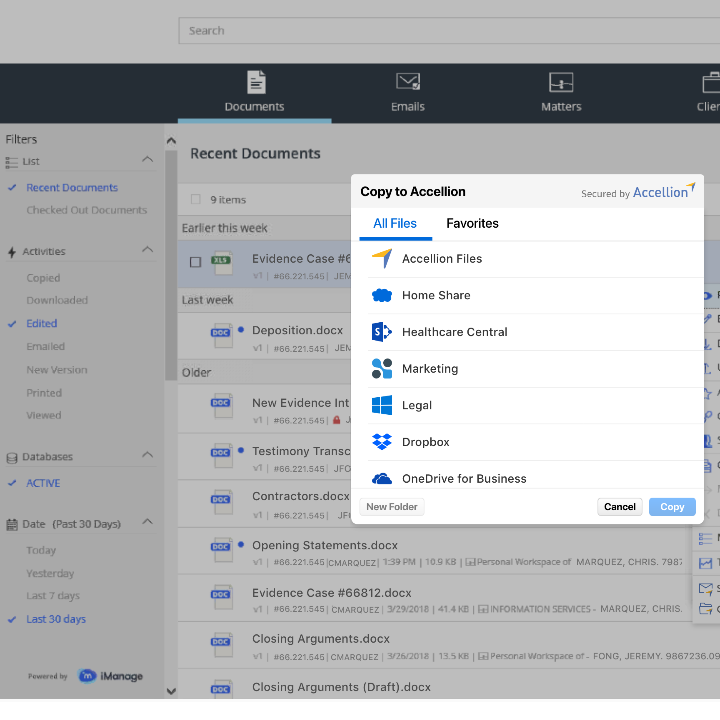
Task: Click the New Folder button
Action: tap(392, 507)
